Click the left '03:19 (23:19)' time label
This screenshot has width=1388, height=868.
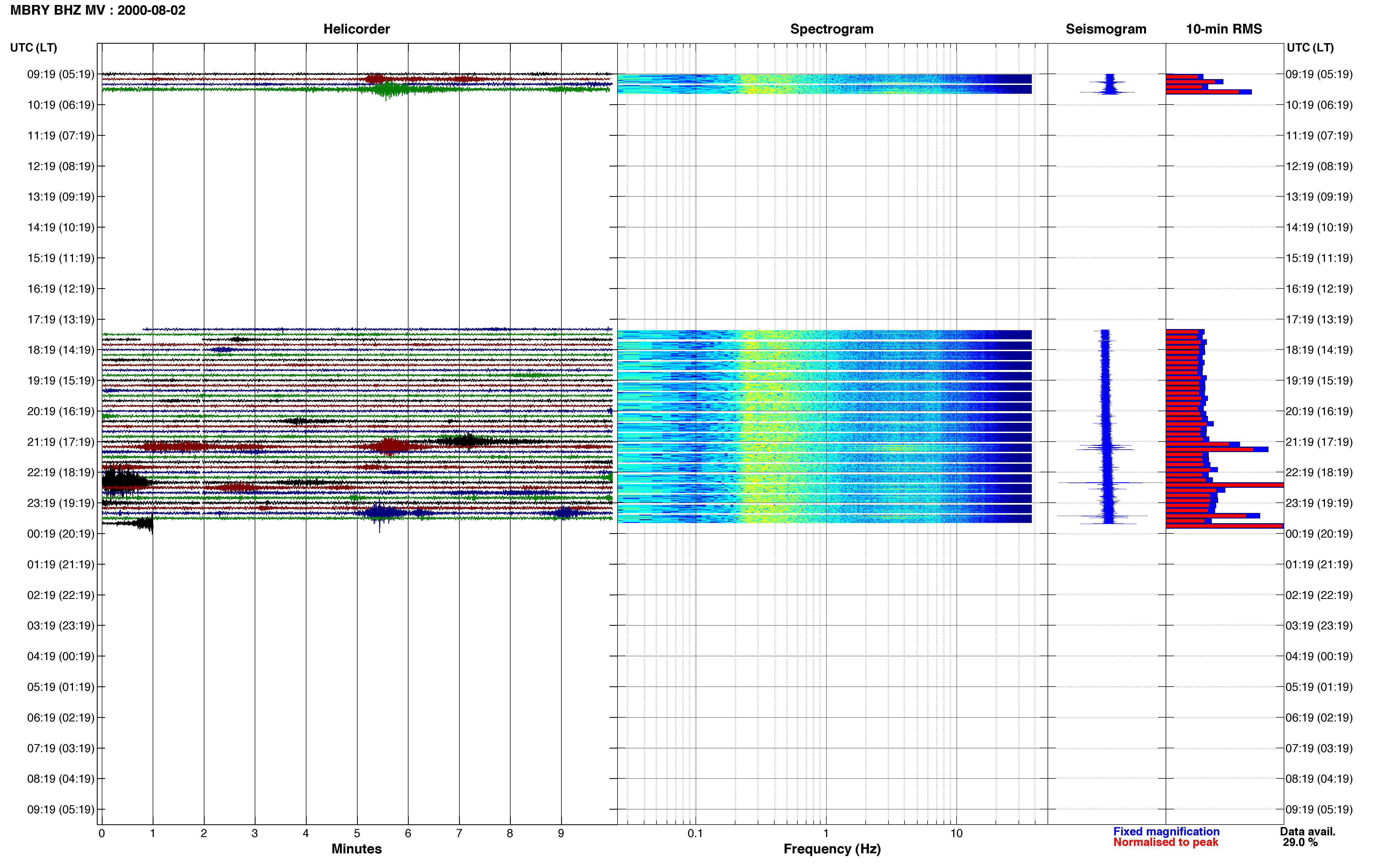[x=61, y=625]
